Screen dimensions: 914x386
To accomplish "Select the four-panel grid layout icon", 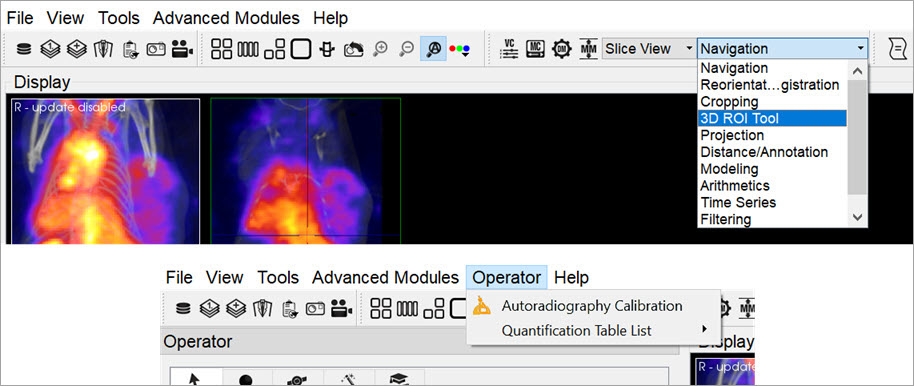I will pos(222,49).
